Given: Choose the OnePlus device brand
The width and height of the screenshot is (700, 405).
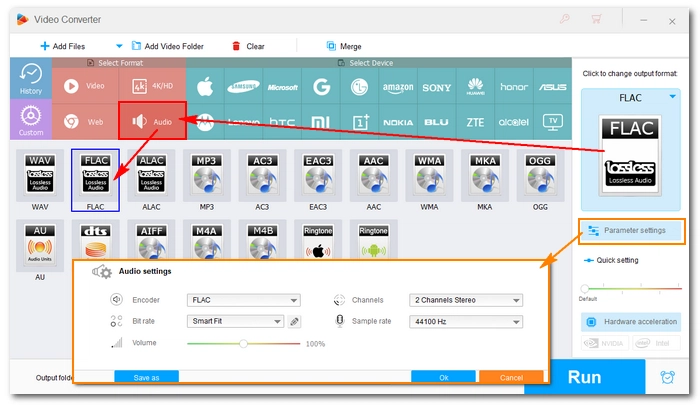Looking at the screenshot, I should [x=359, y=122].
